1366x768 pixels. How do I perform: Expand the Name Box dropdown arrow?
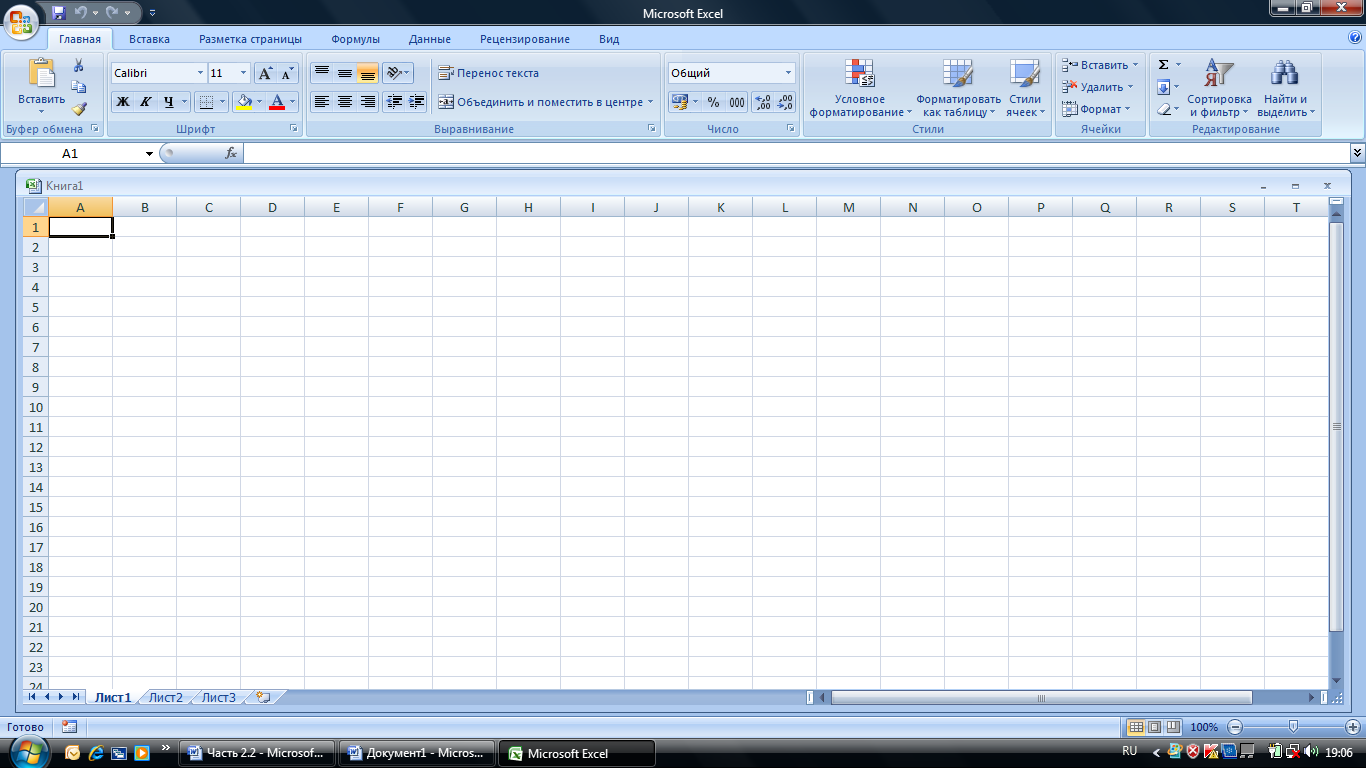(x=149, y=153)
